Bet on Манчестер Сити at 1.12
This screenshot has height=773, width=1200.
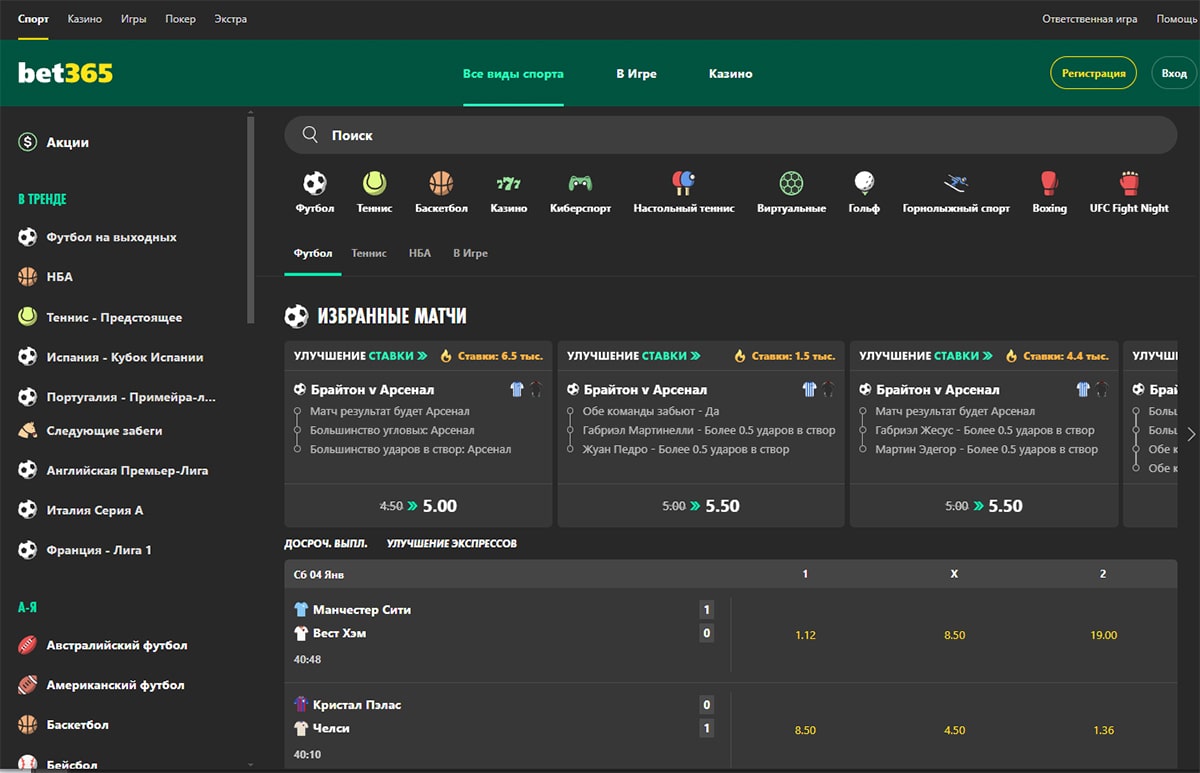[x=805, y=635]
